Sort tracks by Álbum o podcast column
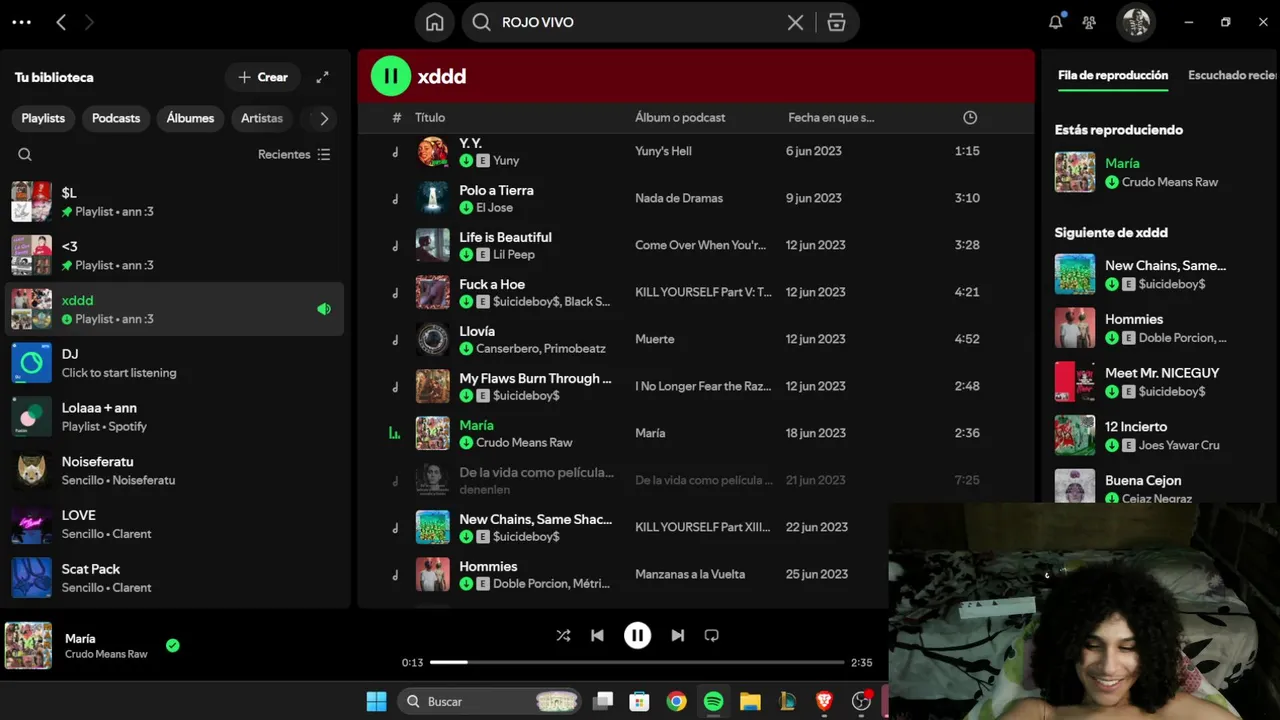This screenshot has width=1280, height=720. click(680, 118)
